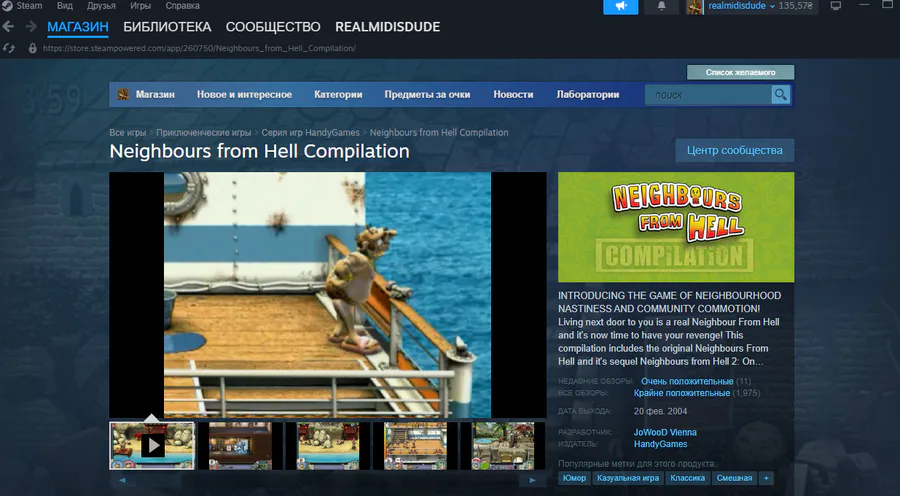Click Серия игр HandyGames breadcrumb
900x496 pixels.
(311, 133)
